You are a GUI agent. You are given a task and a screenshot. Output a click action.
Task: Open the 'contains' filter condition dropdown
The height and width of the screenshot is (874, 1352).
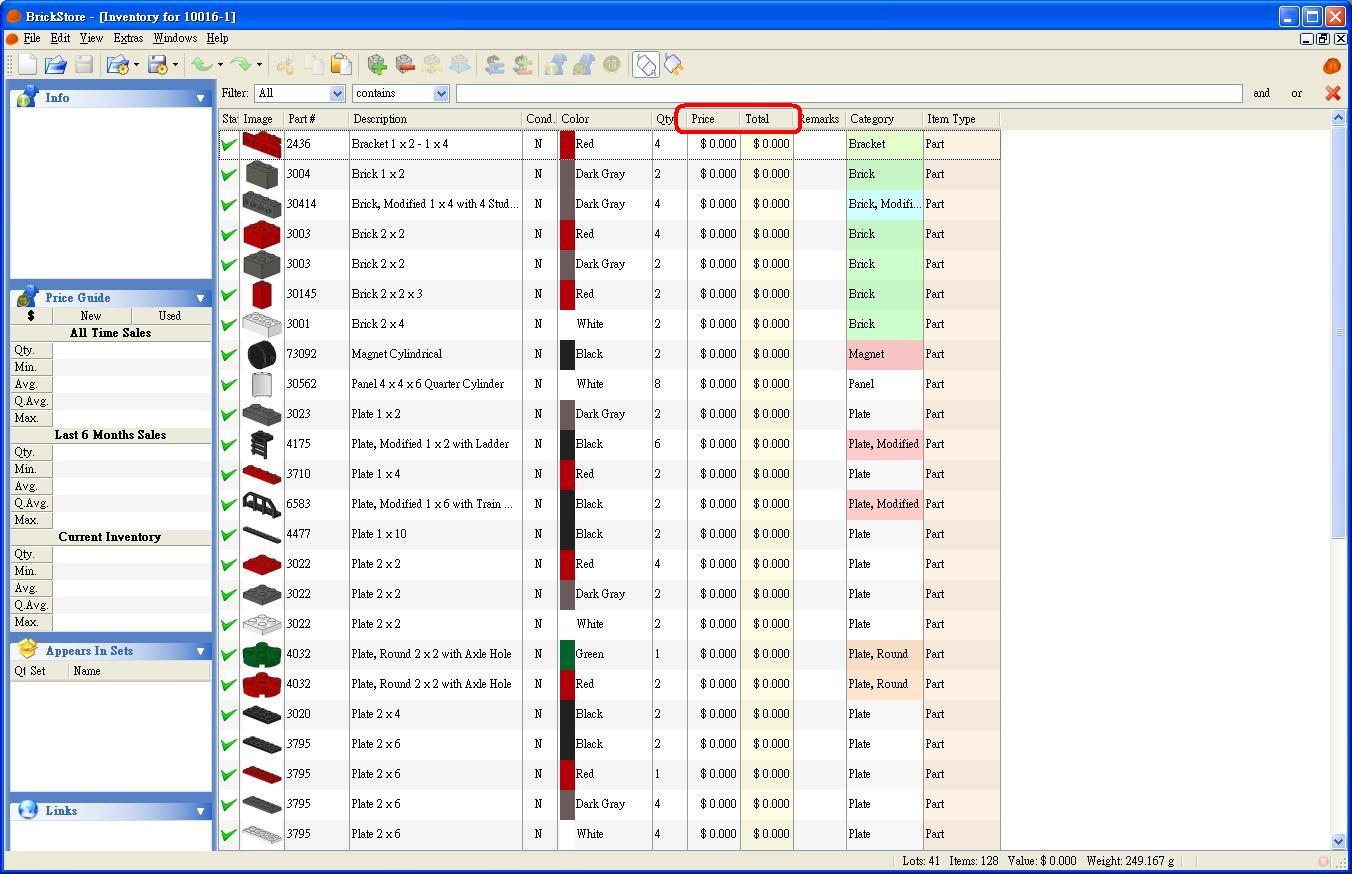pyautogui.click(x=441, y=93)
